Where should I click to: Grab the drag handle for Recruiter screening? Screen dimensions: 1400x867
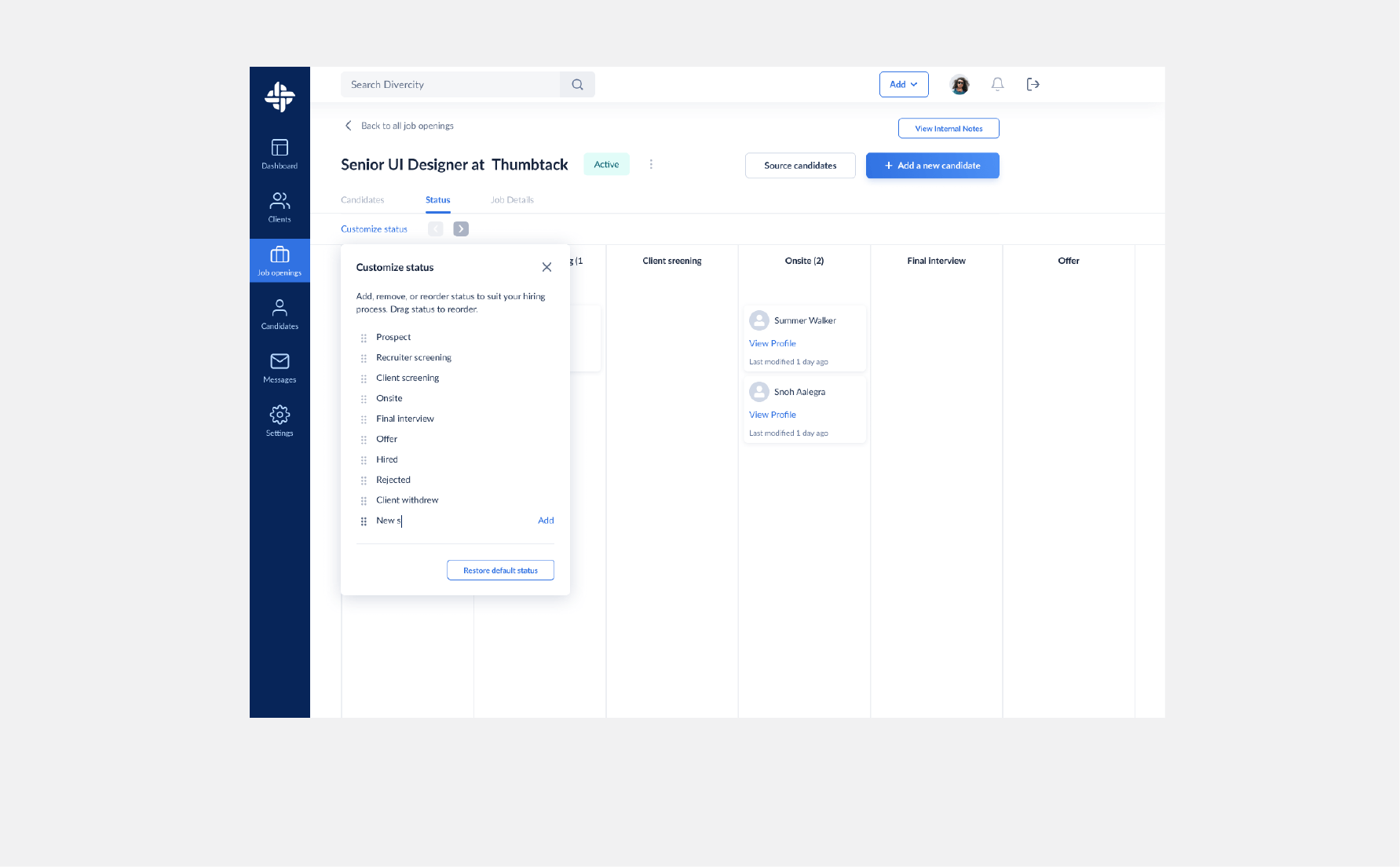pyautogui.click(x=364, y=358)
